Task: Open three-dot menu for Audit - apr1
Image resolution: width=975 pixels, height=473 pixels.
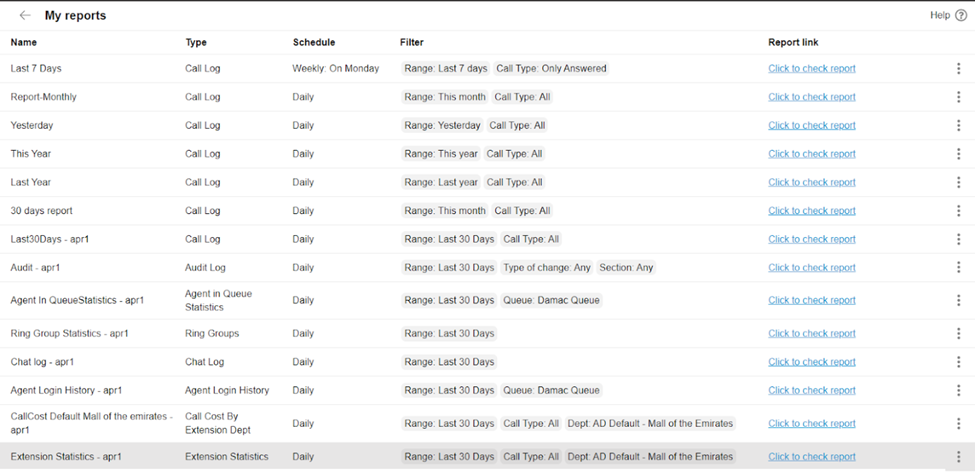Action: pos(958,268)
